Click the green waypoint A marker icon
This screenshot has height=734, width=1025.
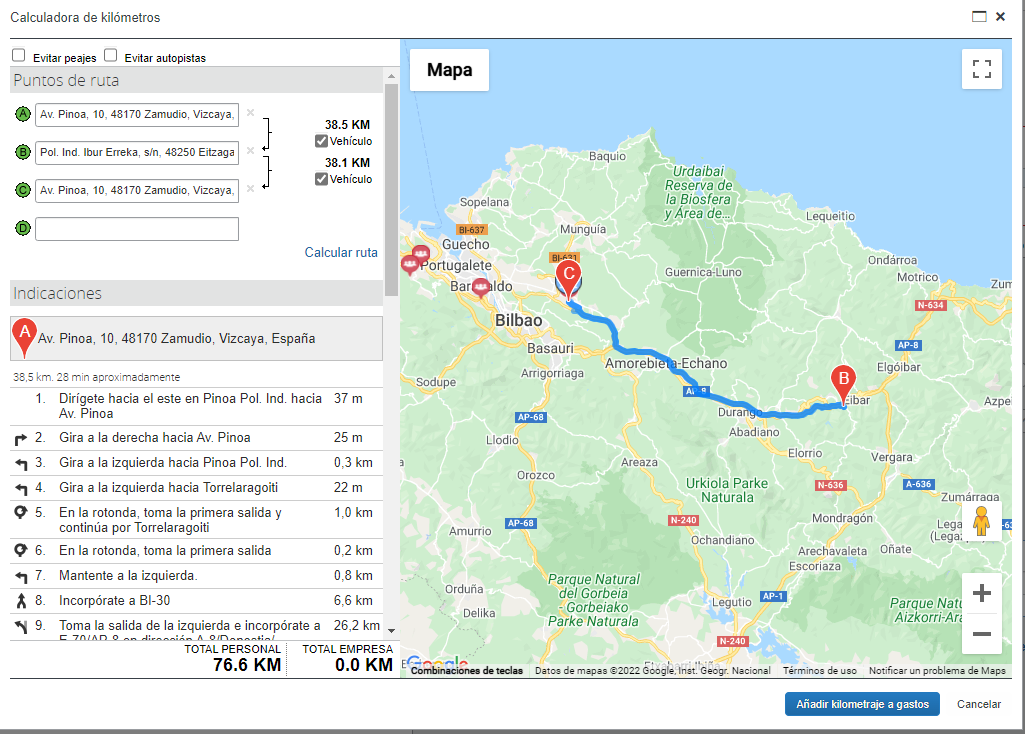pyautogui.click(x=23, y=114)
